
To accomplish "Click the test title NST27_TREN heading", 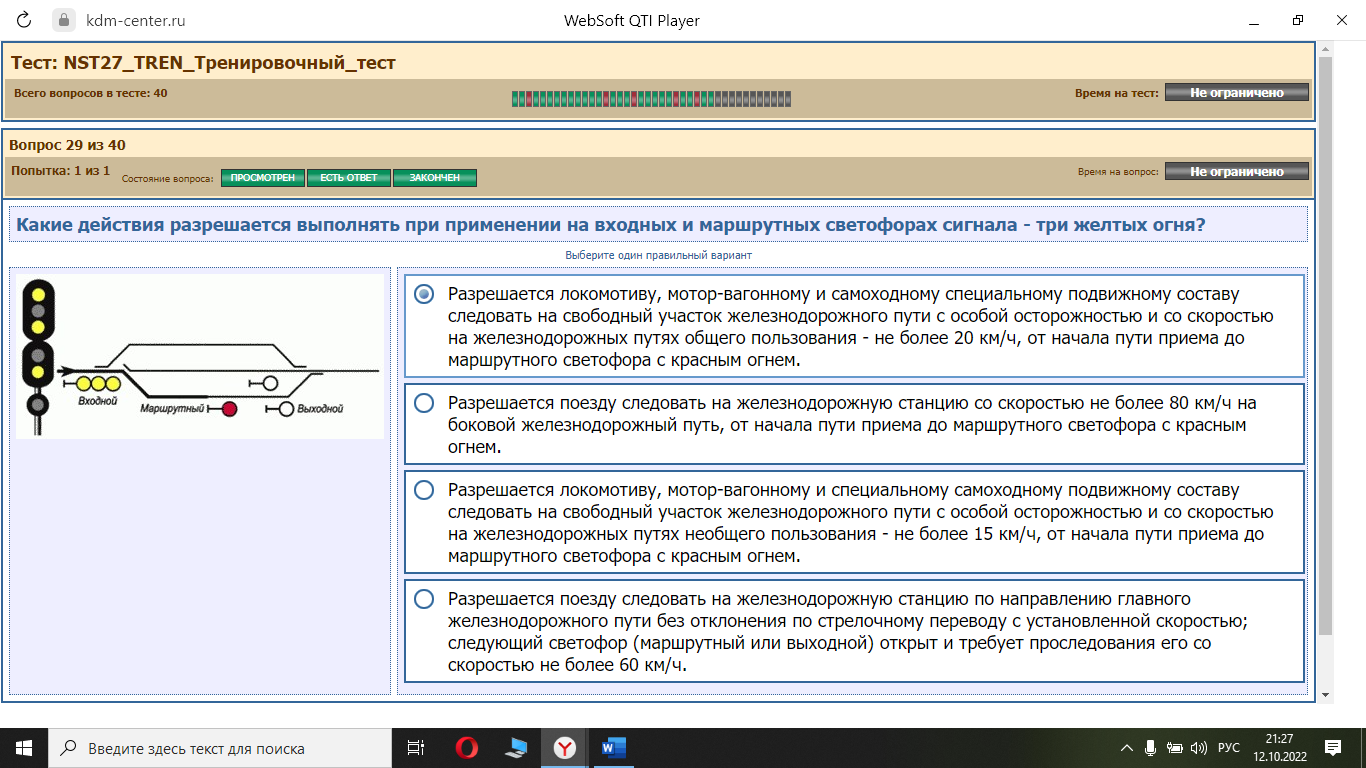I will click(203, 63).
